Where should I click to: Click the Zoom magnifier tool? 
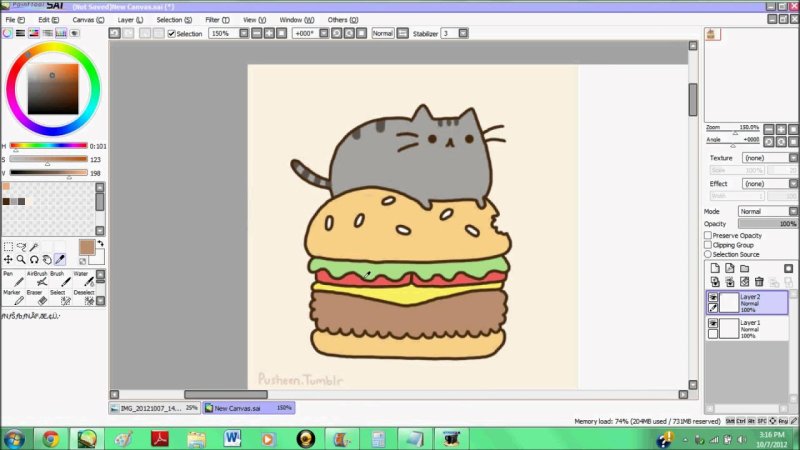coord(20,260)
